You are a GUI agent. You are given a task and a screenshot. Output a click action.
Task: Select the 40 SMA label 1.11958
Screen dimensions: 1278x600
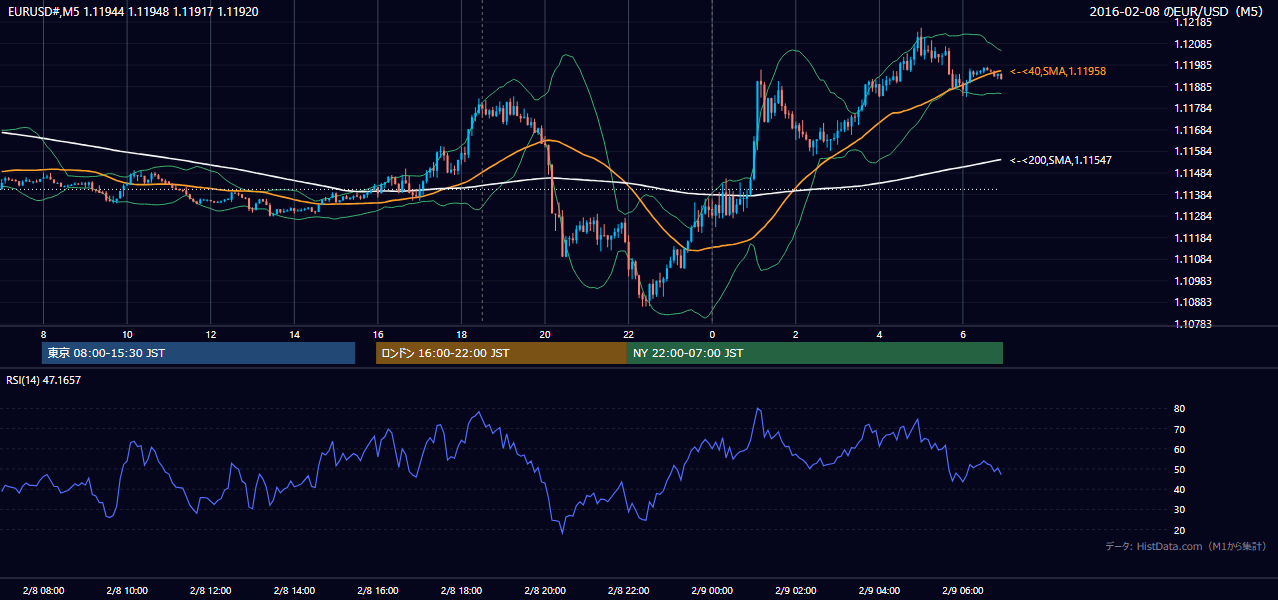[x=1058, y=72]
